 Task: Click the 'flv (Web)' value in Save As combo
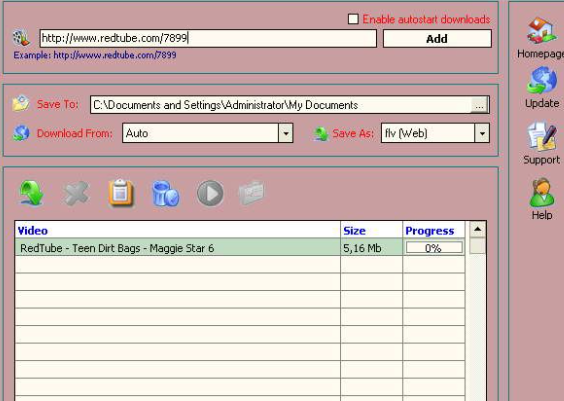[x=406, y=133]
